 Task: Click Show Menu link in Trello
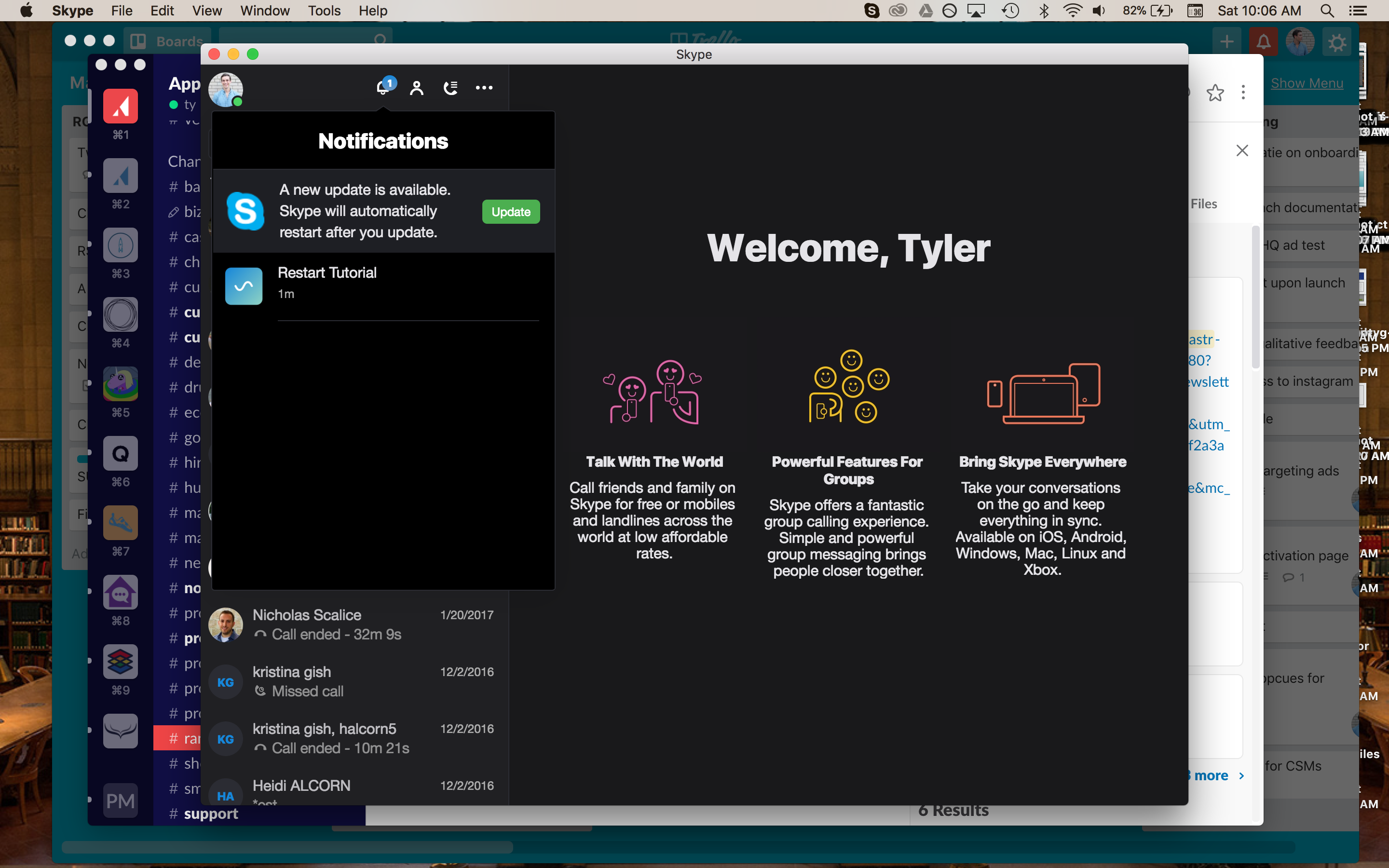[1307, 83]
